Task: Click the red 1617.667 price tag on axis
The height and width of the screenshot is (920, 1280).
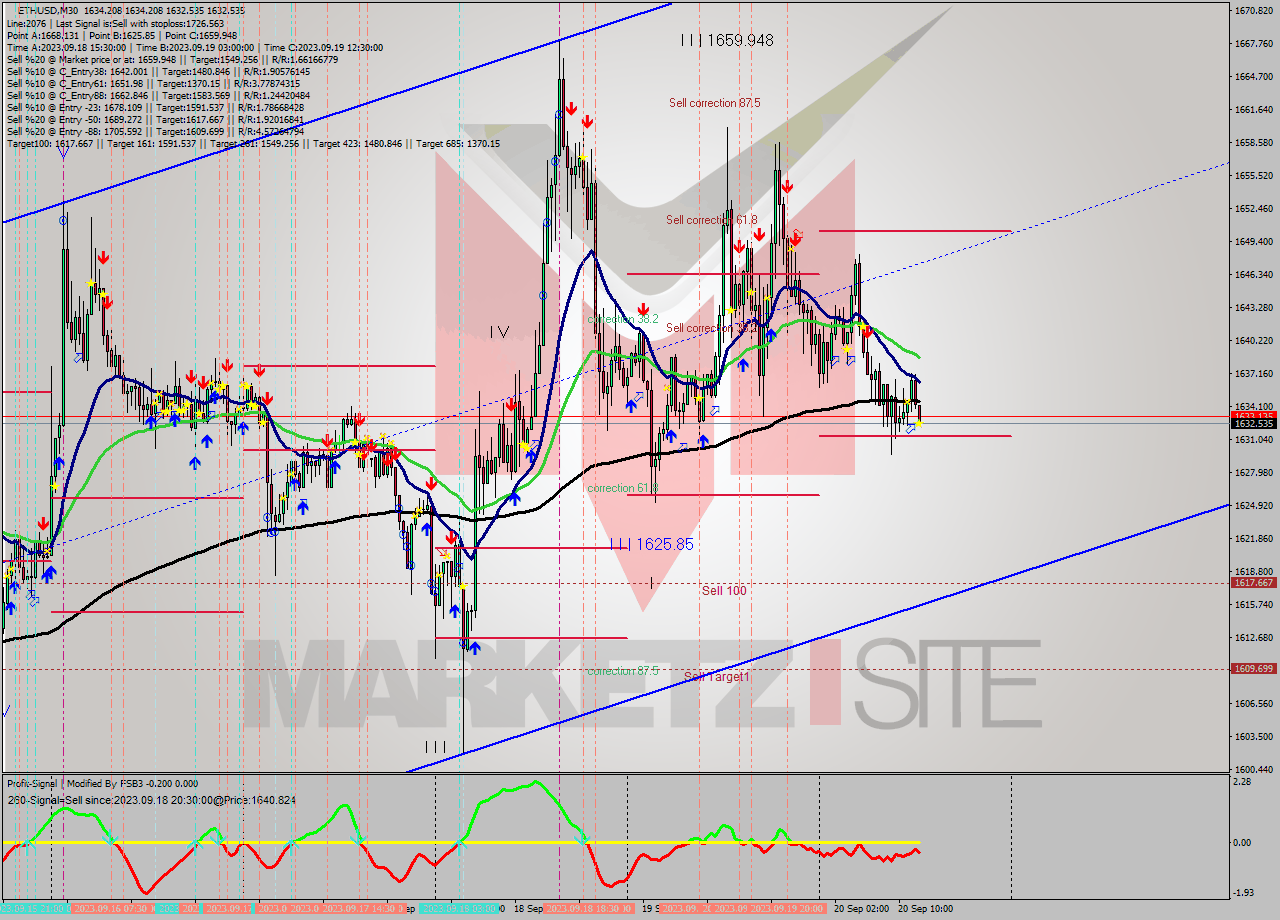Action: (1253, 582)
